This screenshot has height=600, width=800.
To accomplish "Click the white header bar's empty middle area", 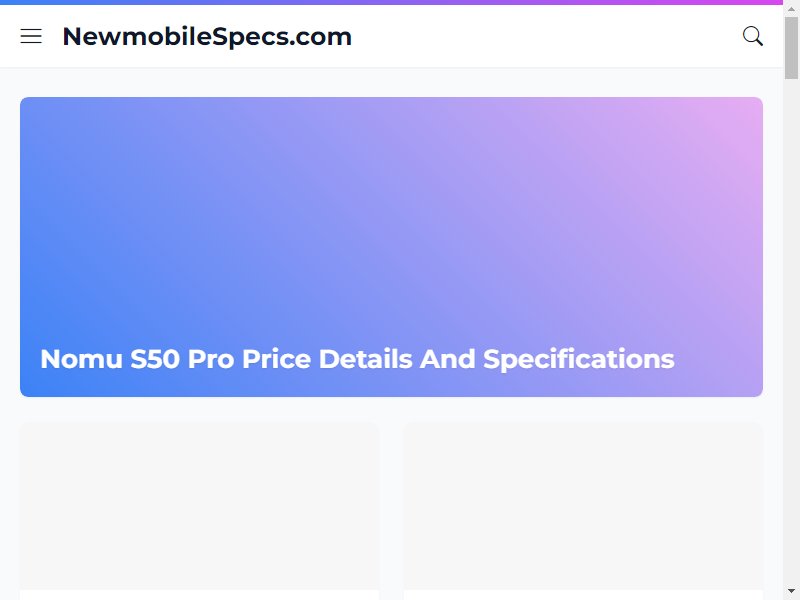I will point(546,36).
